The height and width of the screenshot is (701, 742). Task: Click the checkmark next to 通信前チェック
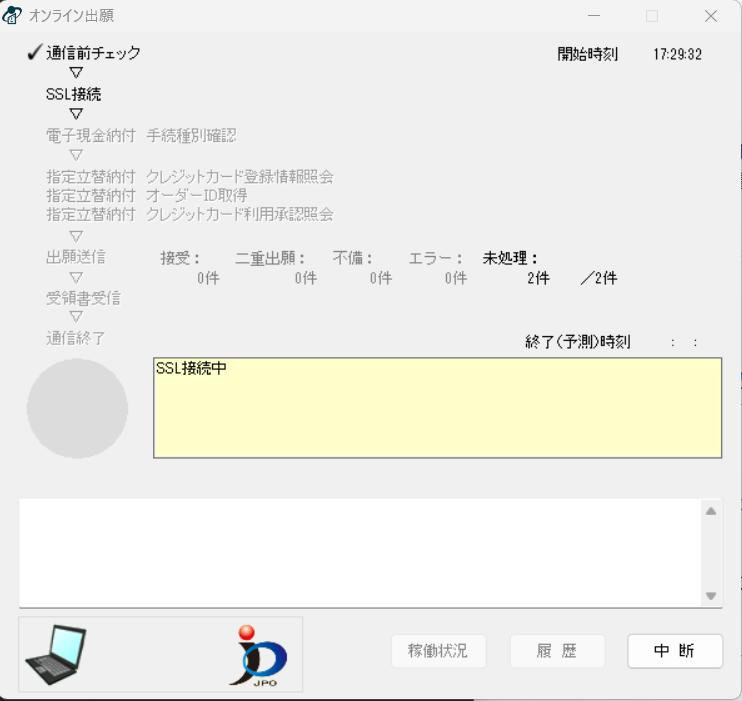[33, 53]
